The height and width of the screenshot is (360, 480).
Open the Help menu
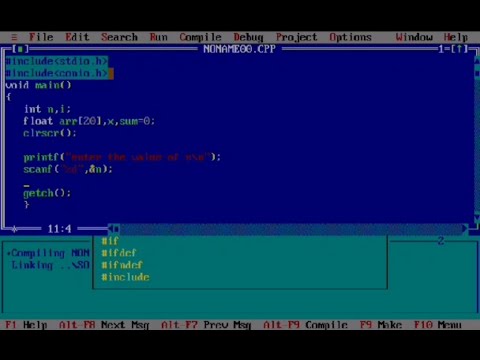(456, 37)
